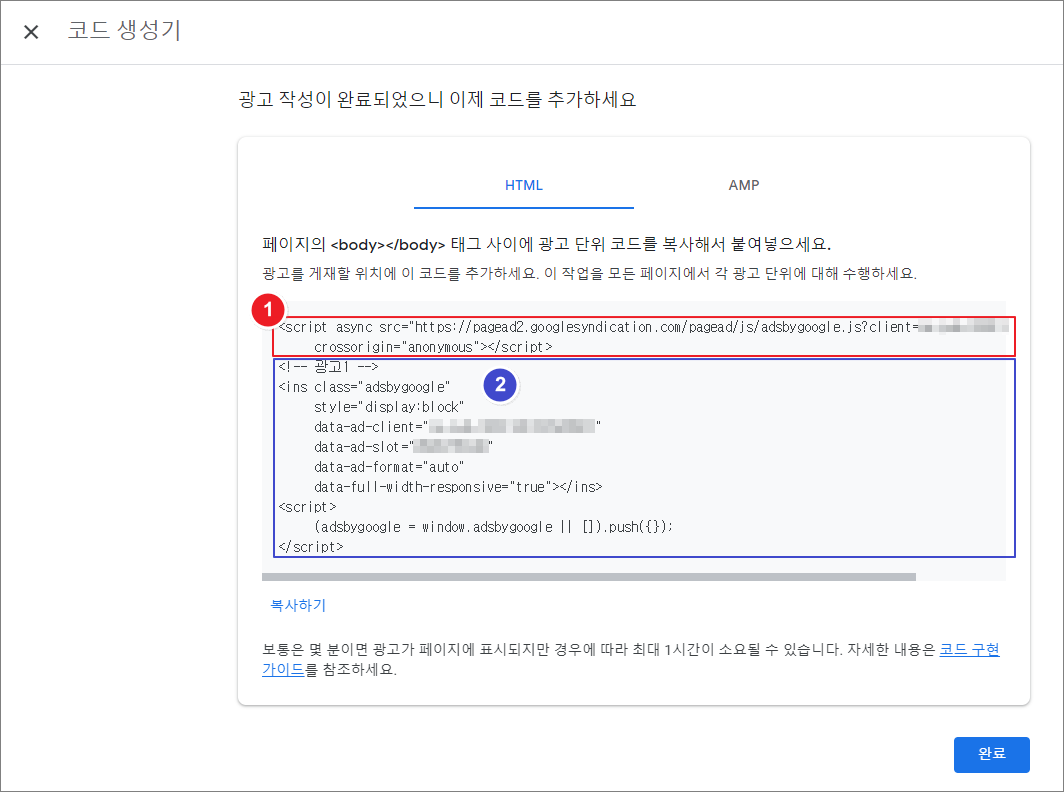The width and height of the screenshot is (1064, 792).
Task: Click the opening <script> tag line
Action: (x=307, y=507)
